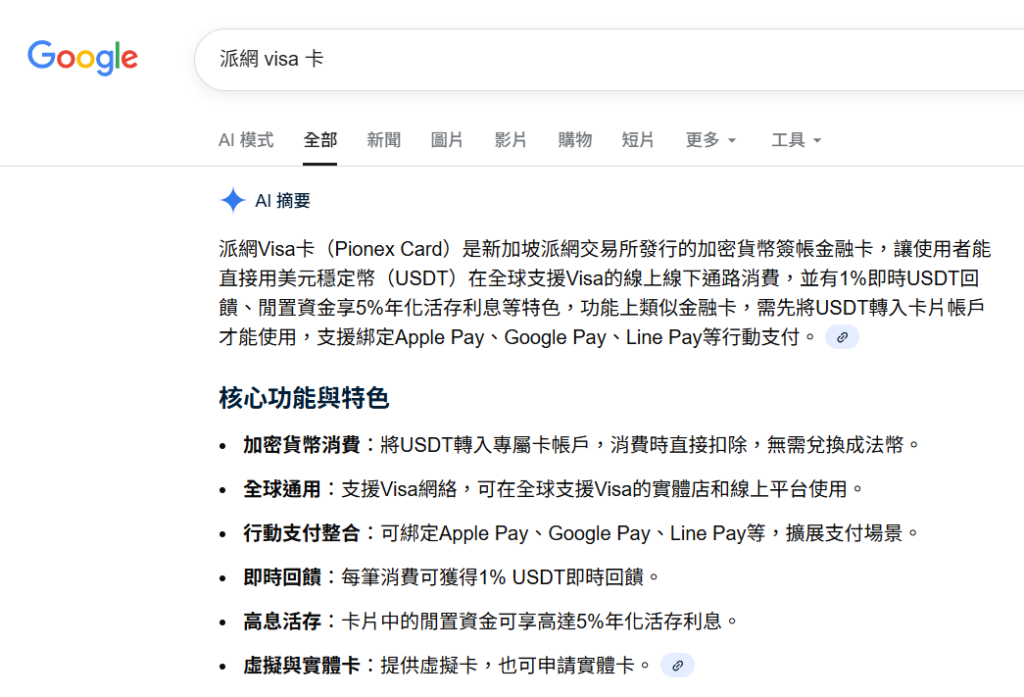Viewport: 1024px width, 697px height.
Task: Click the 全球通用 bullet label
Action: (x=282, y=489)
